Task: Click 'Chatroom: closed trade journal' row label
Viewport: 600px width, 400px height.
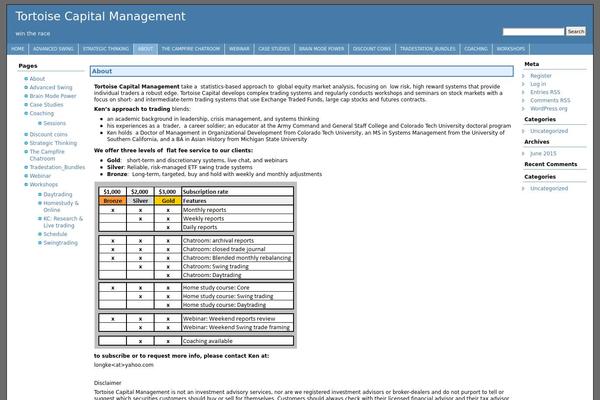Action: click(224, 249)
